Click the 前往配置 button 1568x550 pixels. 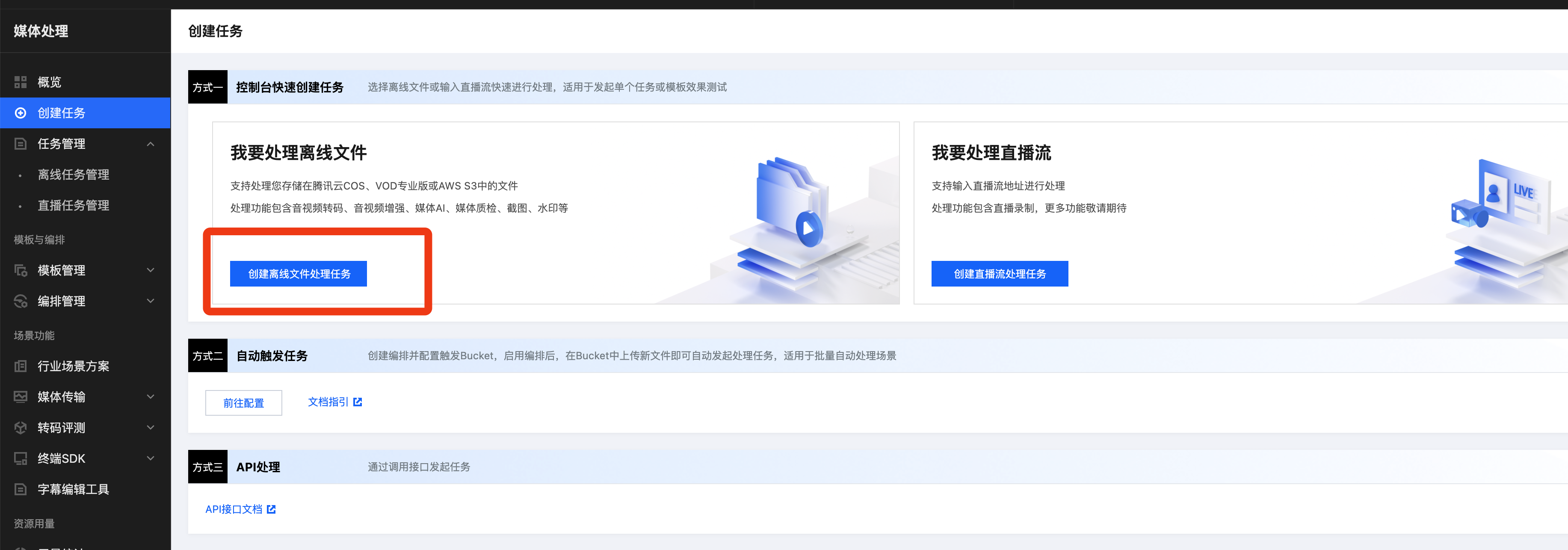(243, 403)
